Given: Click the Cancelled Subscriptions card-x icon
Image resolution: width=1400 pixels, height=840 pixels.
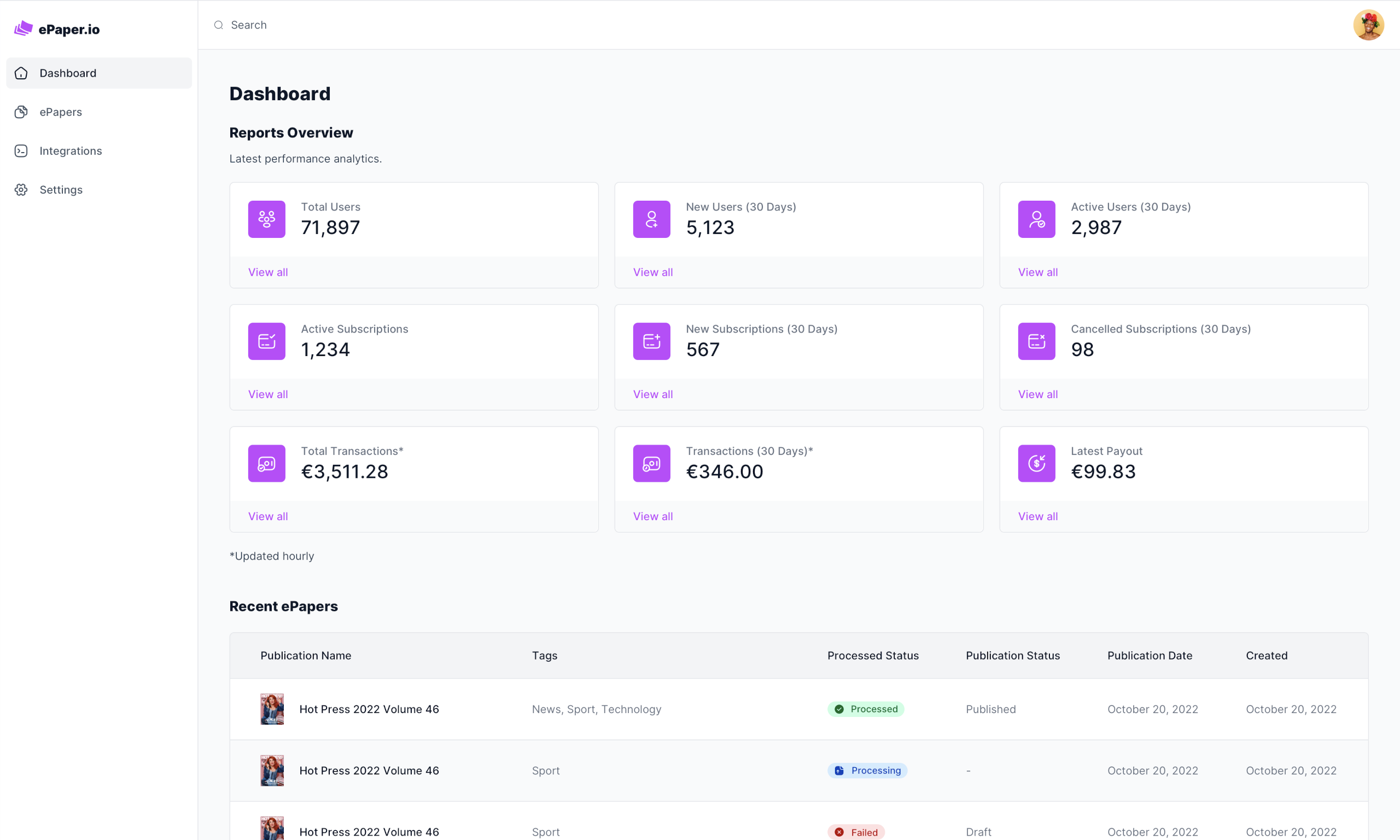Looking at the screenshot, I should [x=1036, y=341].
